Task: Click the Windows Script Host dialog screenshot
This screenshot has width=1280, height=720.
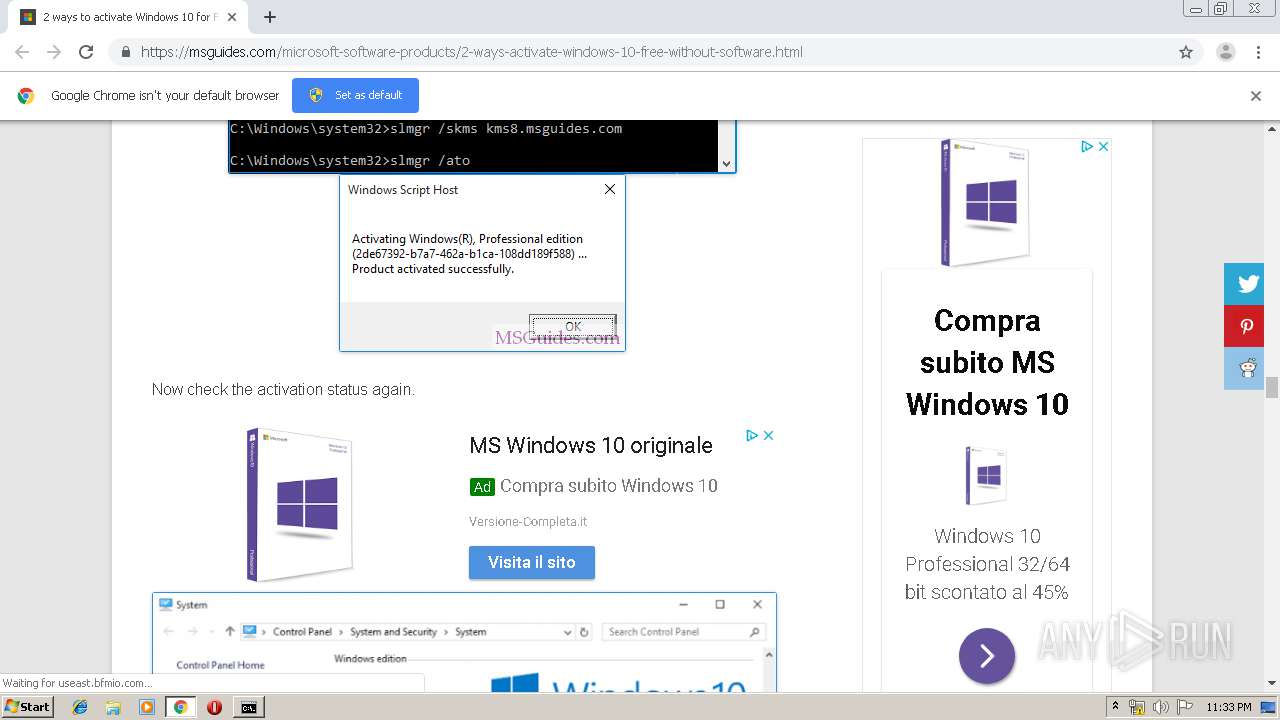Action: [482, 263]
